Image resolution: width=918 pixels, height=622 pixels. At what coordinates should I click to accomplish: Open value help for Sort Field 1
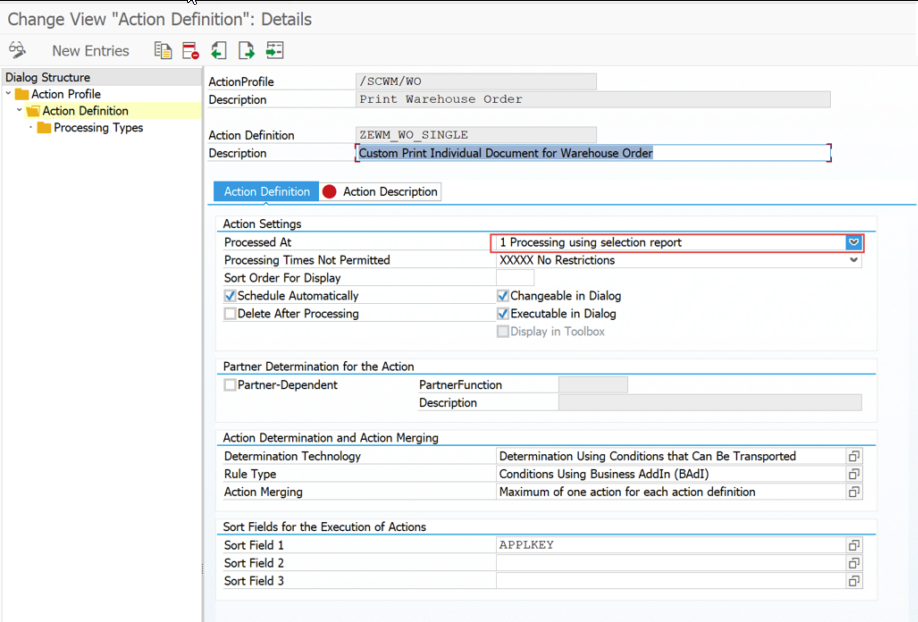click(854, 545)
